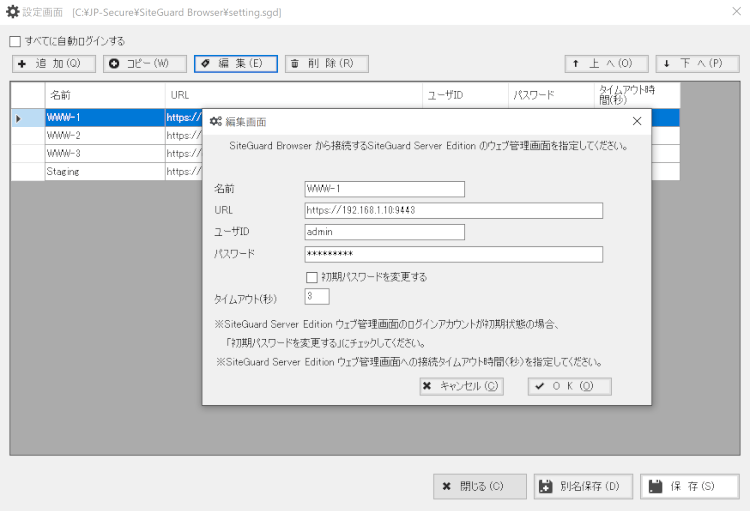
Task: Click the タイムアウト(秒) value field
Action: 317,297
